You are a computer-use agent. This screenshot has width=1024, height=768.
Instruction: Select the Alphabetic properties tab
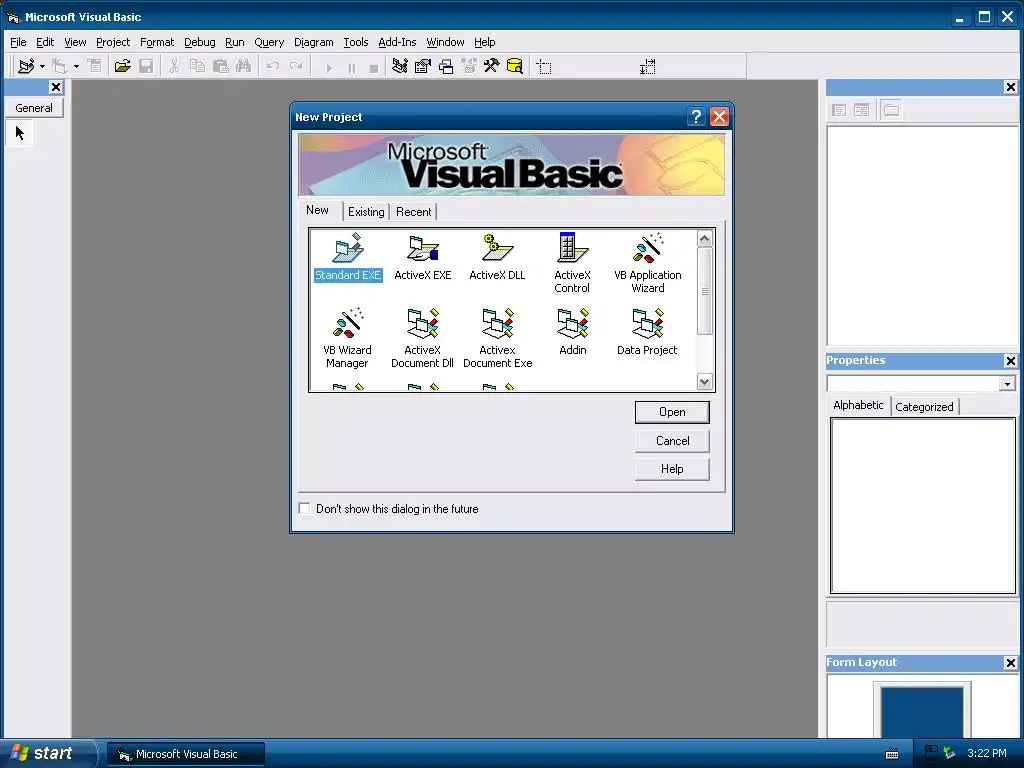click(858, 405)
